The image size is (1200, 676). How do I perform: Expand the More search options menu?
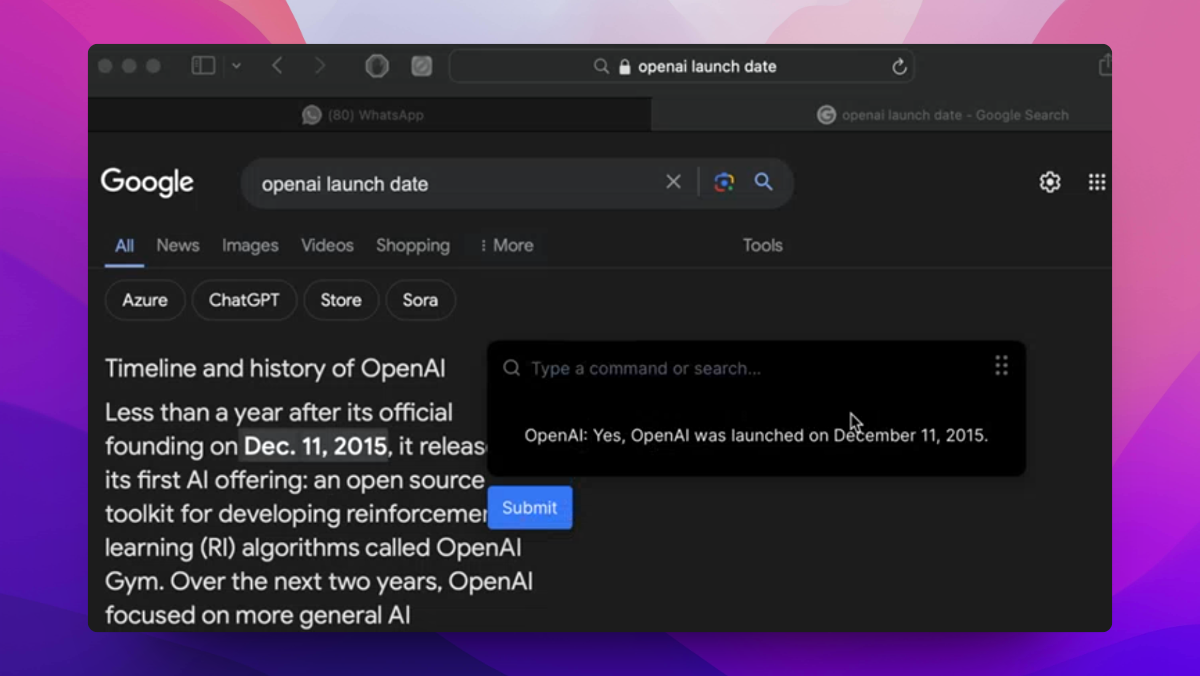point(506,245)
